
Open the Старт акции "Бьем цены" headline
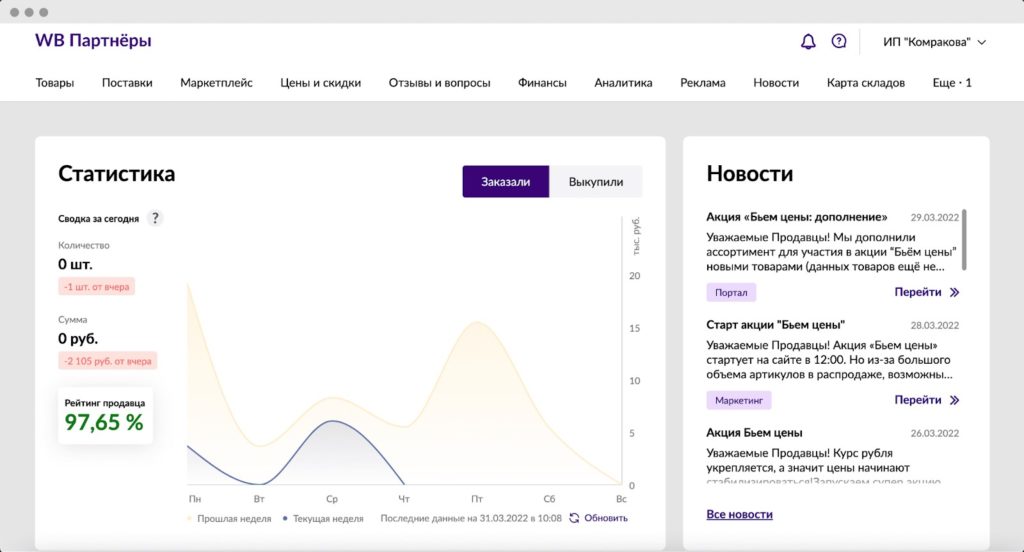click(775, 325)
